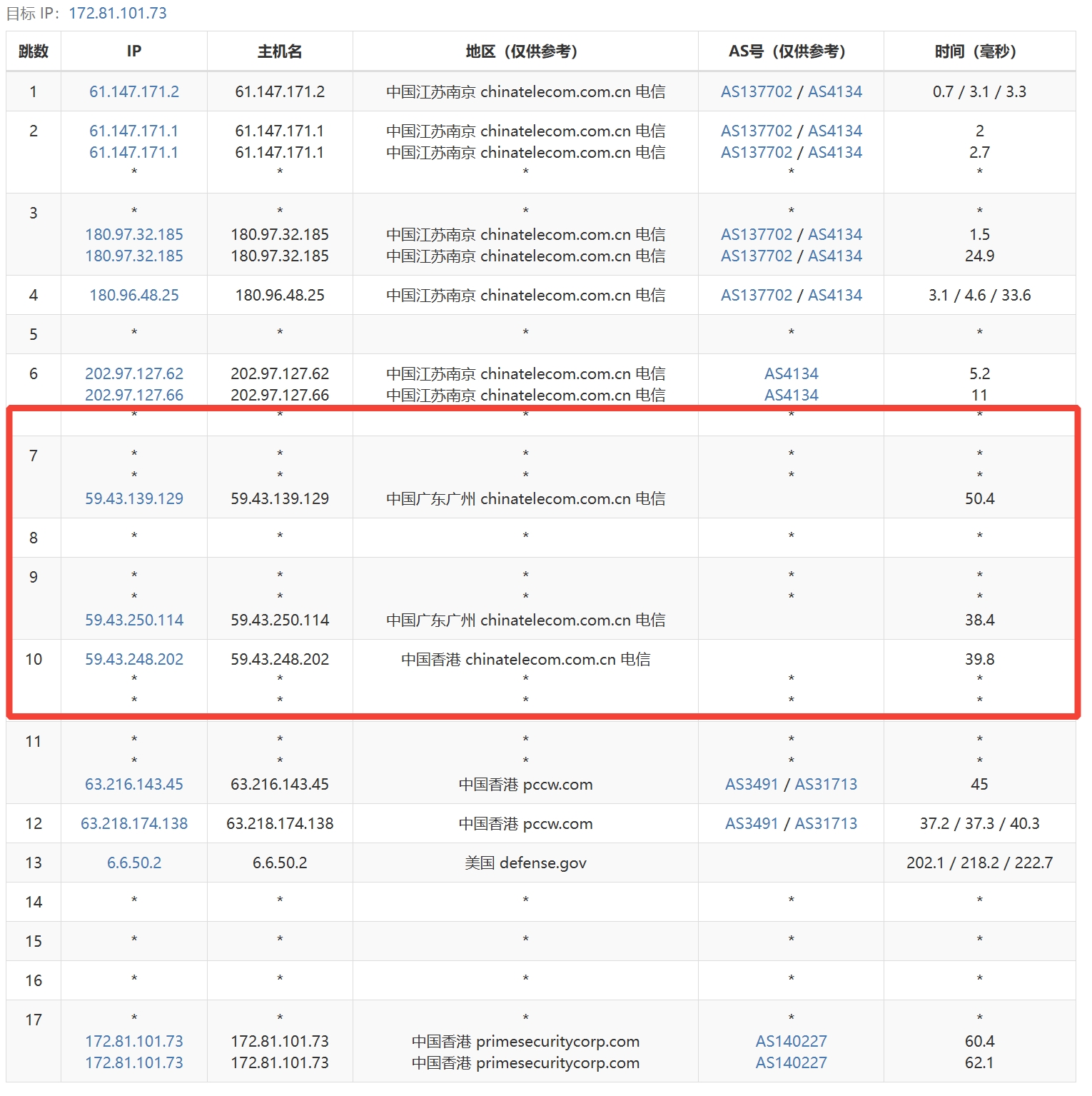1092x1096 pixels.
Task: Click AS137702 link in hop 1 row
Action: pos(756,91)
